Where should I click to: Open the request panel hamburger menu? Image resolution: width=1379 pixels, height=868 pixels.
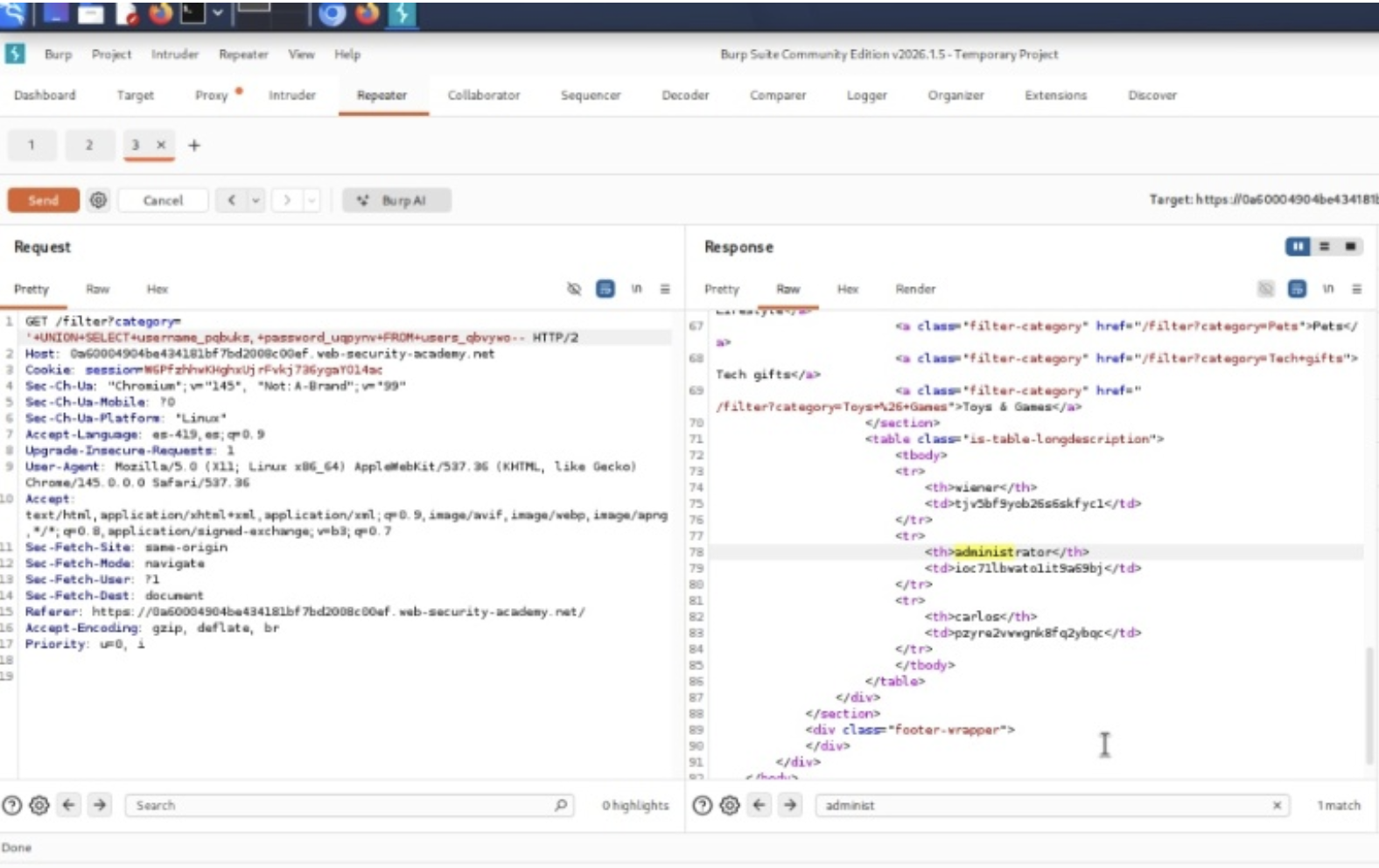[x=665, y=289]
